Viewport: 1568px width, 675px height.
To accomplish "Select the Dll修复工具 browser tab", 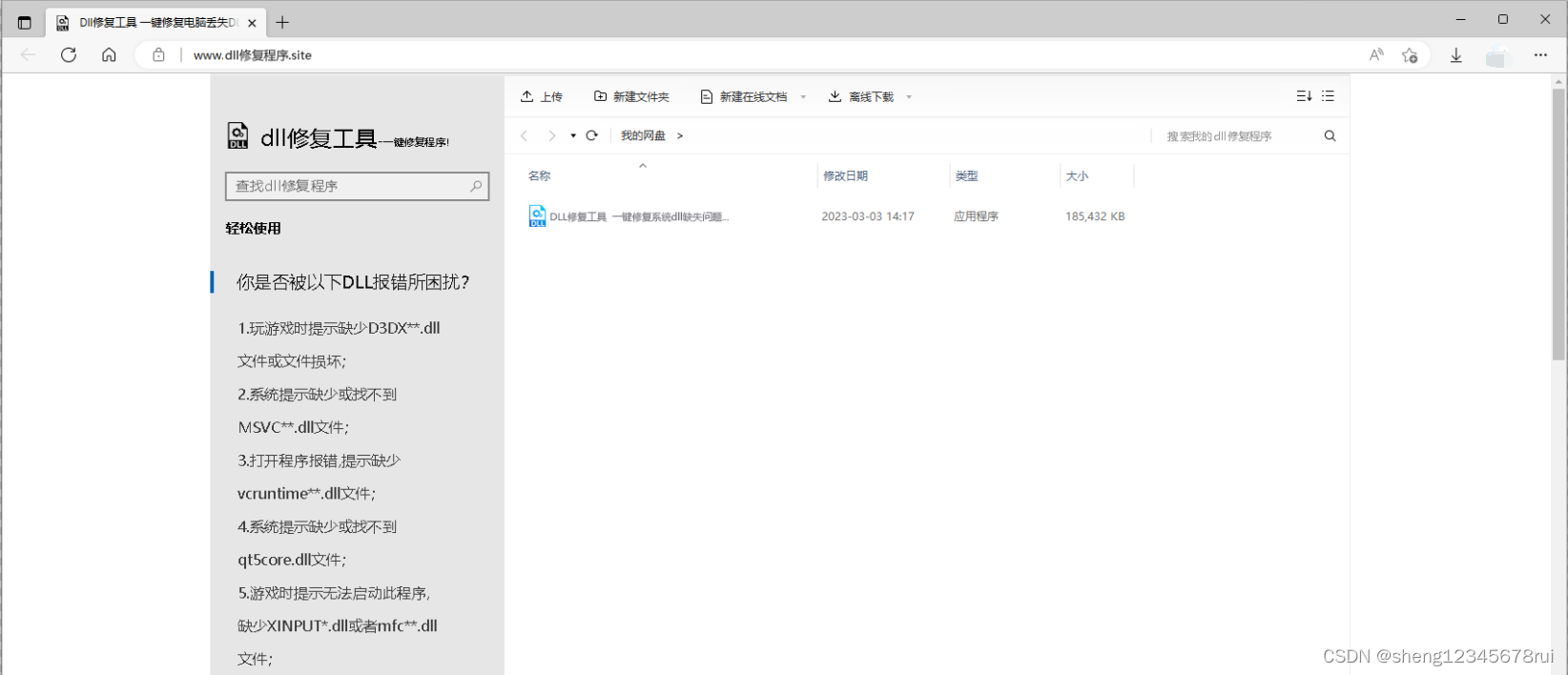I will click(x=157, y=23).
